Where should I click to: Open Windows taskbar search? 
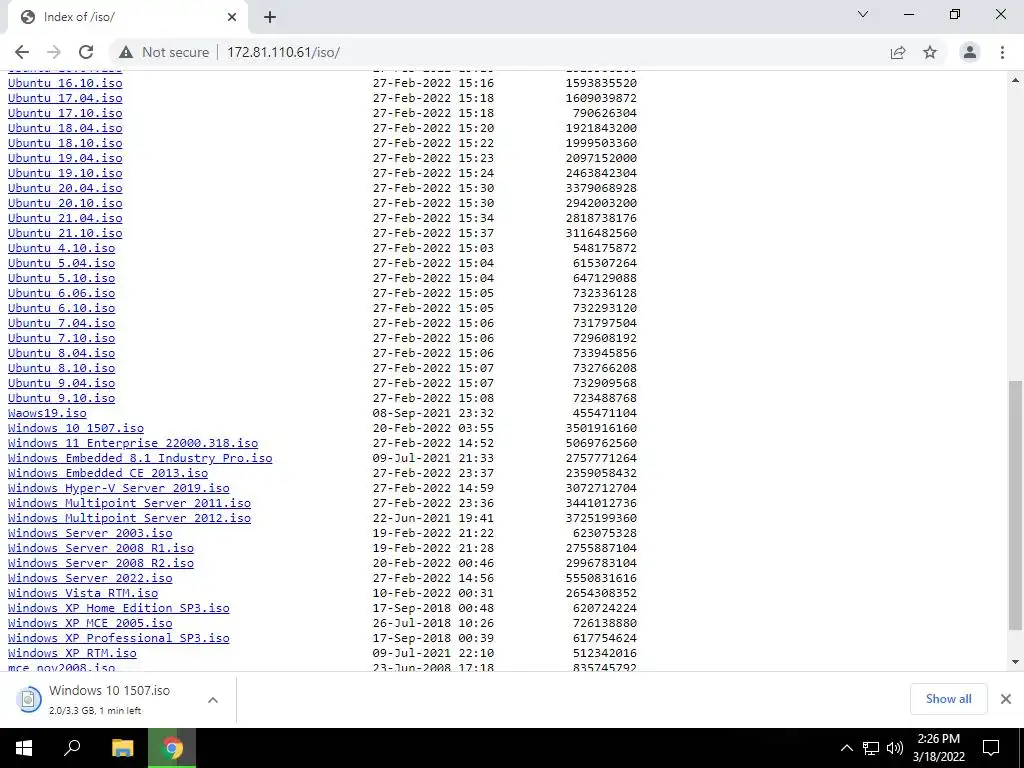(x=72, y=748)
